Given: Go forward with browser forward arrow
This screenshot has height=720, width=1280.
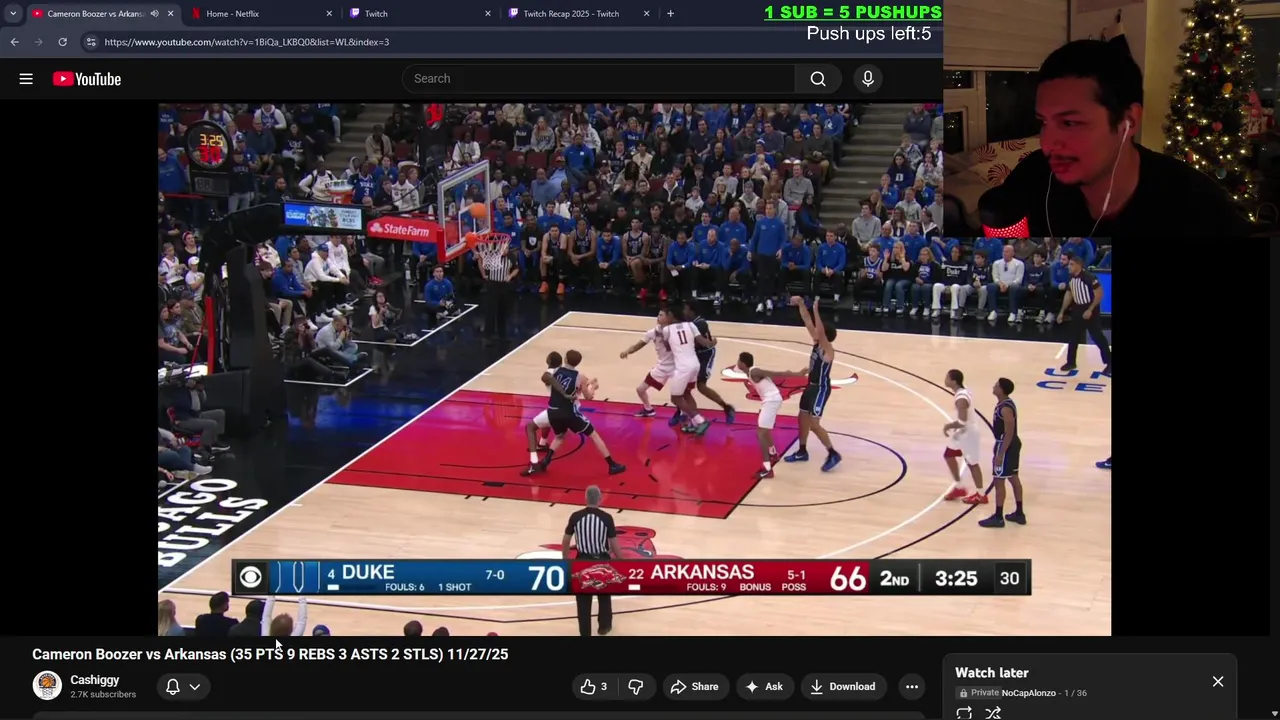Looking at the screenshot, I should 38,42.
